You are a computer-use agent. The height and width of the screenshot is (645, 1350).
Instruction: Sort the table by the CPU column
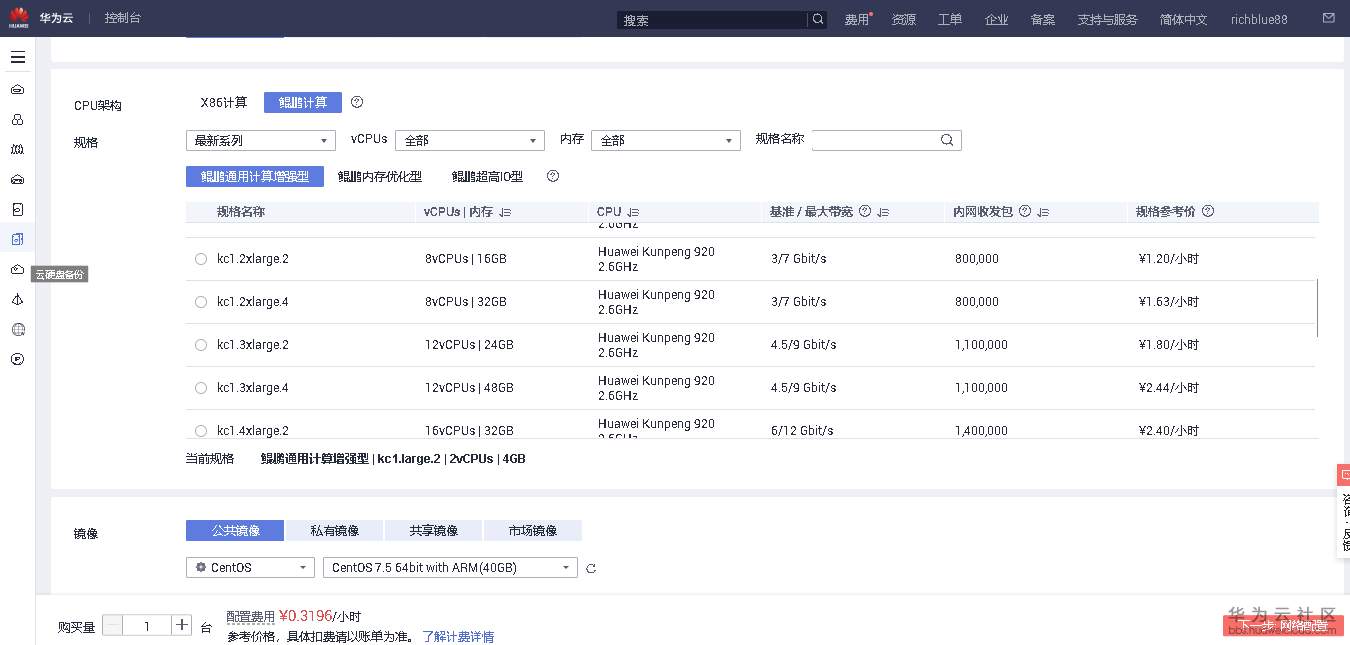coord(633,212)
